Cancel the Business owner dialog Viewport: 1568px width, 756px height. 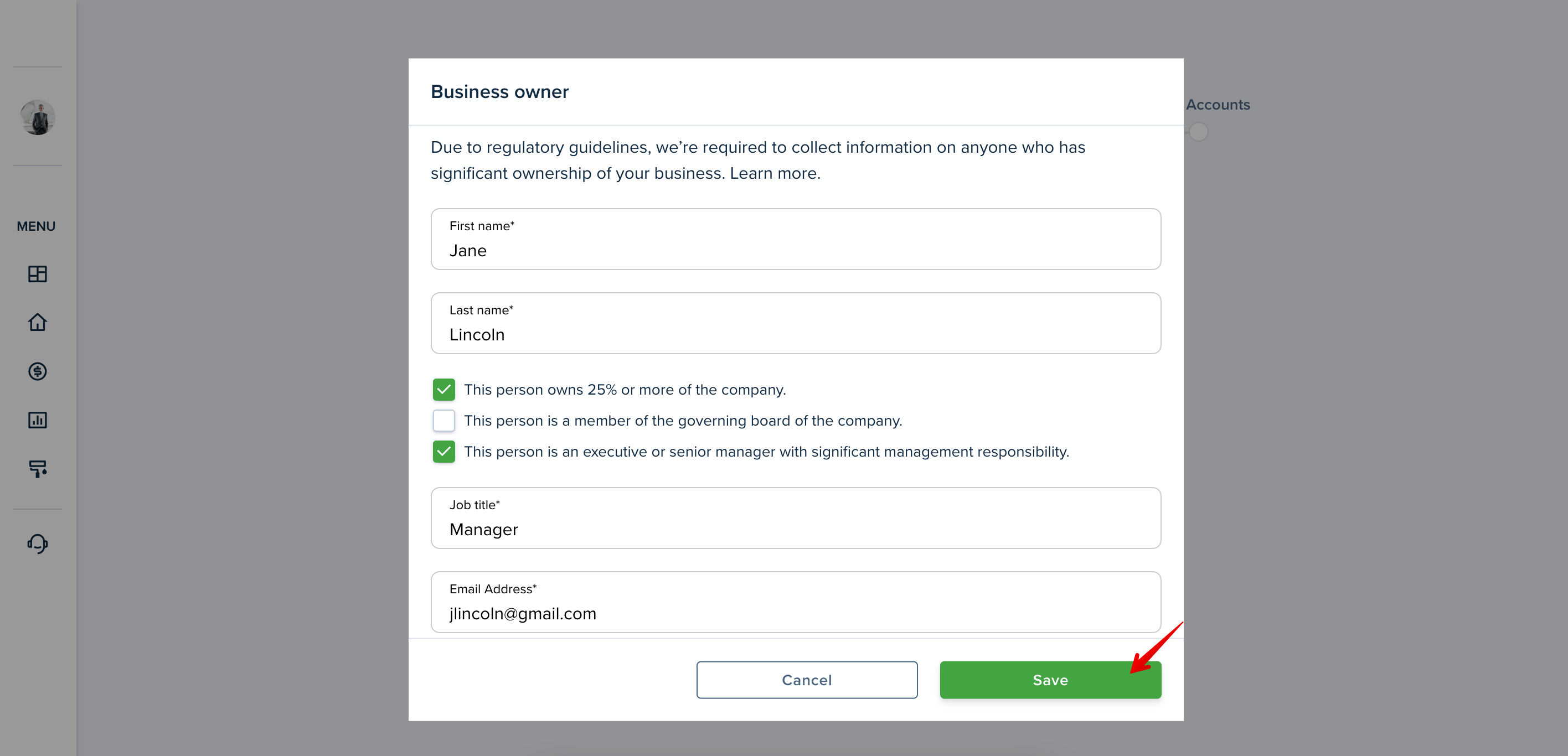807,680
